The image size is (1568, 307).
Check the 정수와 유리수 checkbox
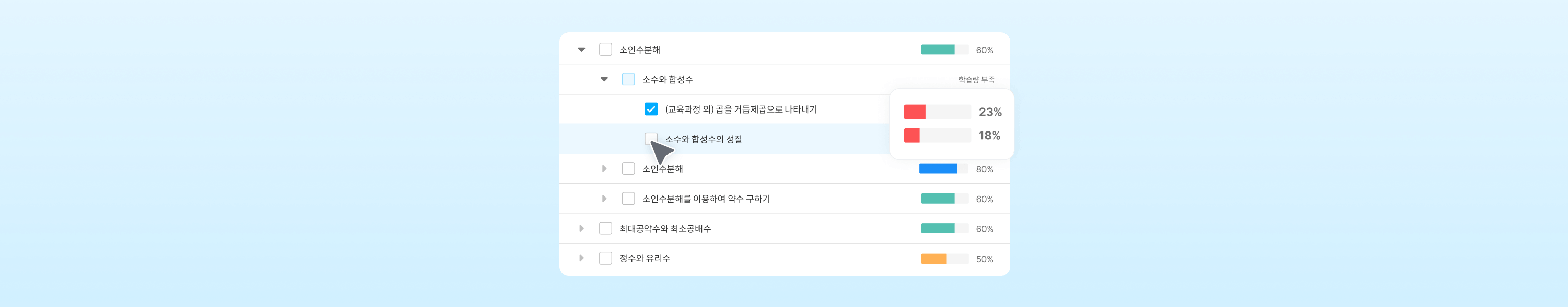(x=605, y=258)
